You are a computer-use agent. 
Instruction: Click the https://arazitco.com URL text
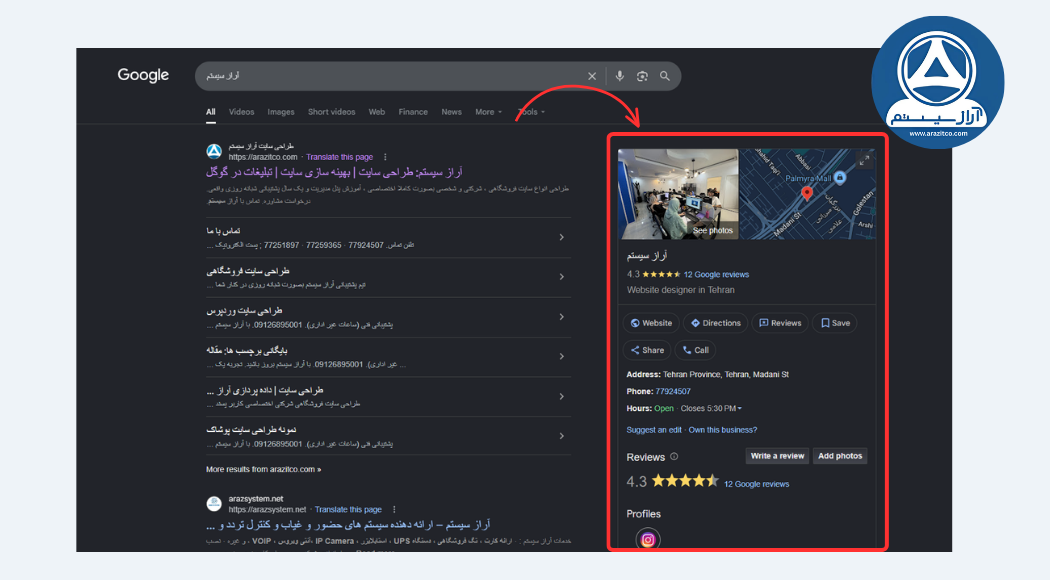pyautogui.click(x=262, y=157)
